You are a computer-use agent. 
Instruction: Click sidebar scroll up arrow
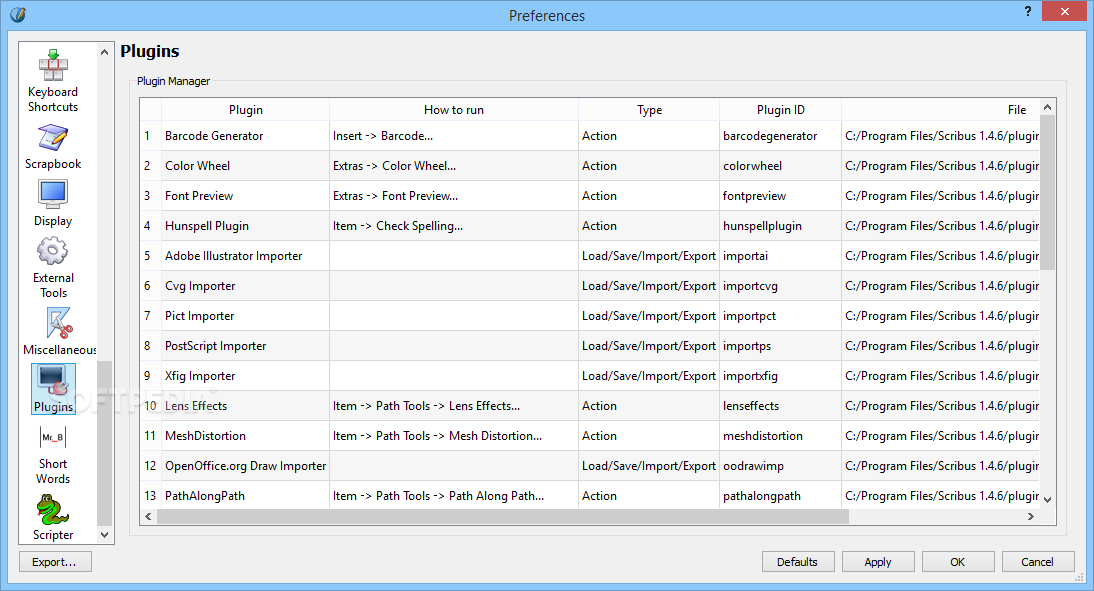coord(105,52)
